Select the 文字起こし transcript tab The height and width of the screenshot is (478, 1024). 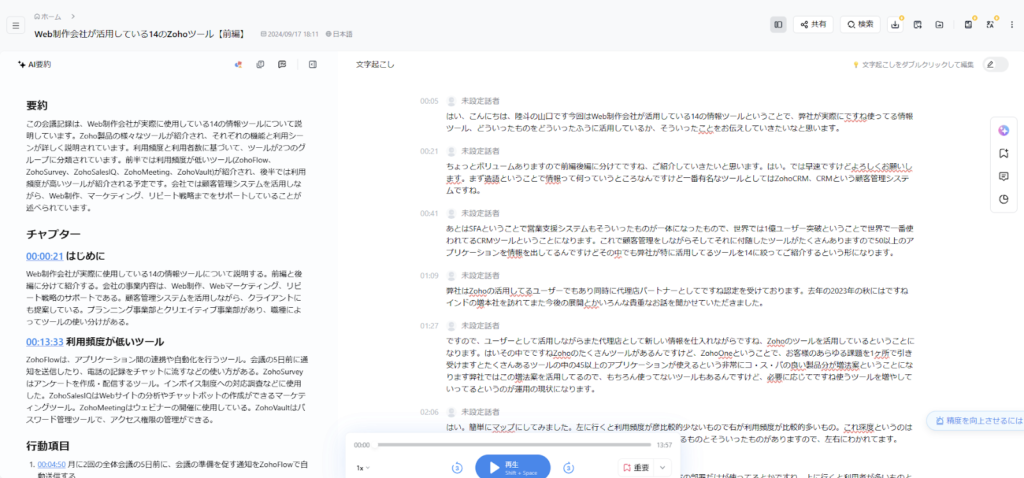pos(375,65)
